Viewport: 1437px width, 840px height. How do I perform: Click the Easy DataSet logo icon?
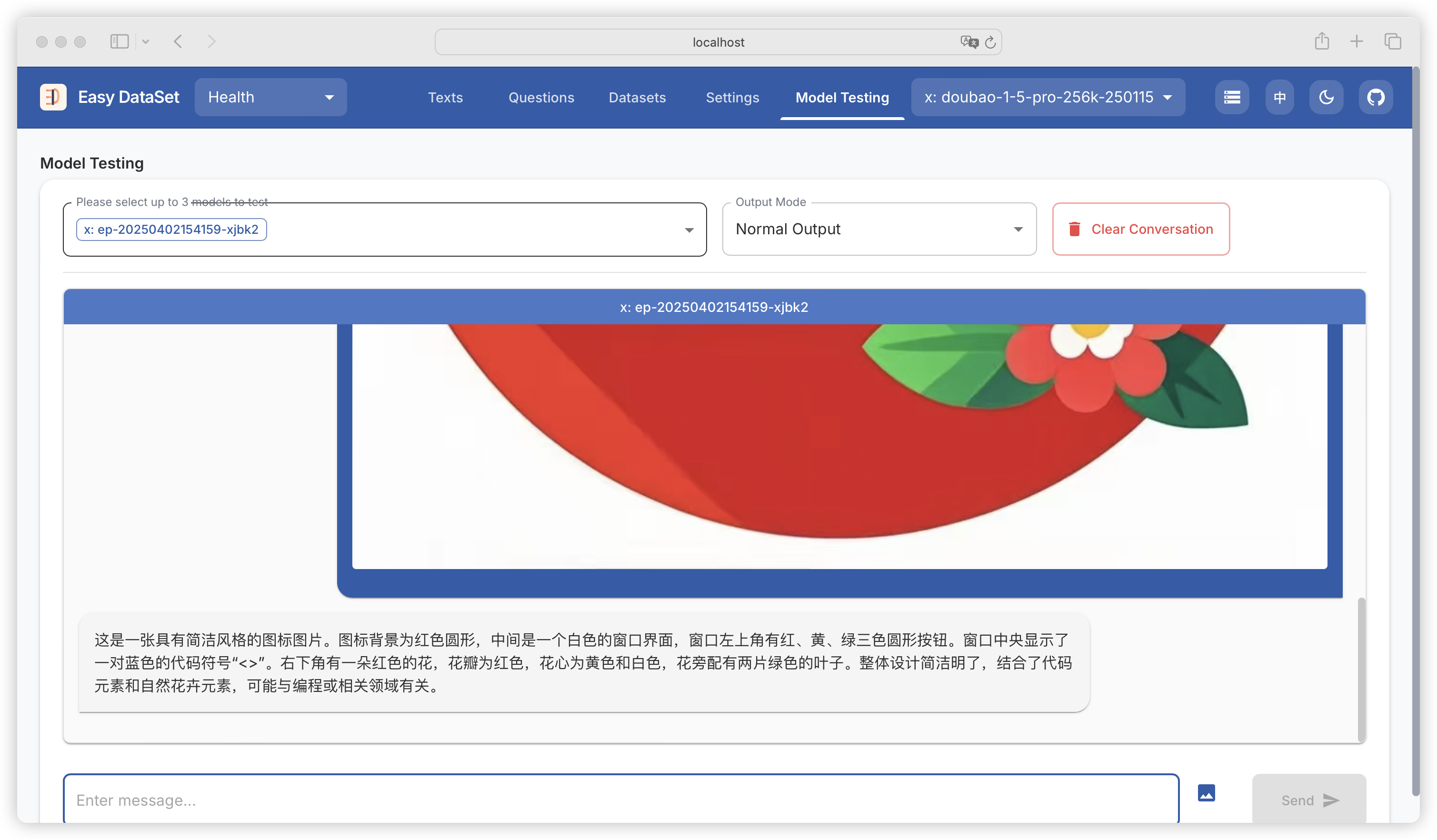tap(53, 97)
